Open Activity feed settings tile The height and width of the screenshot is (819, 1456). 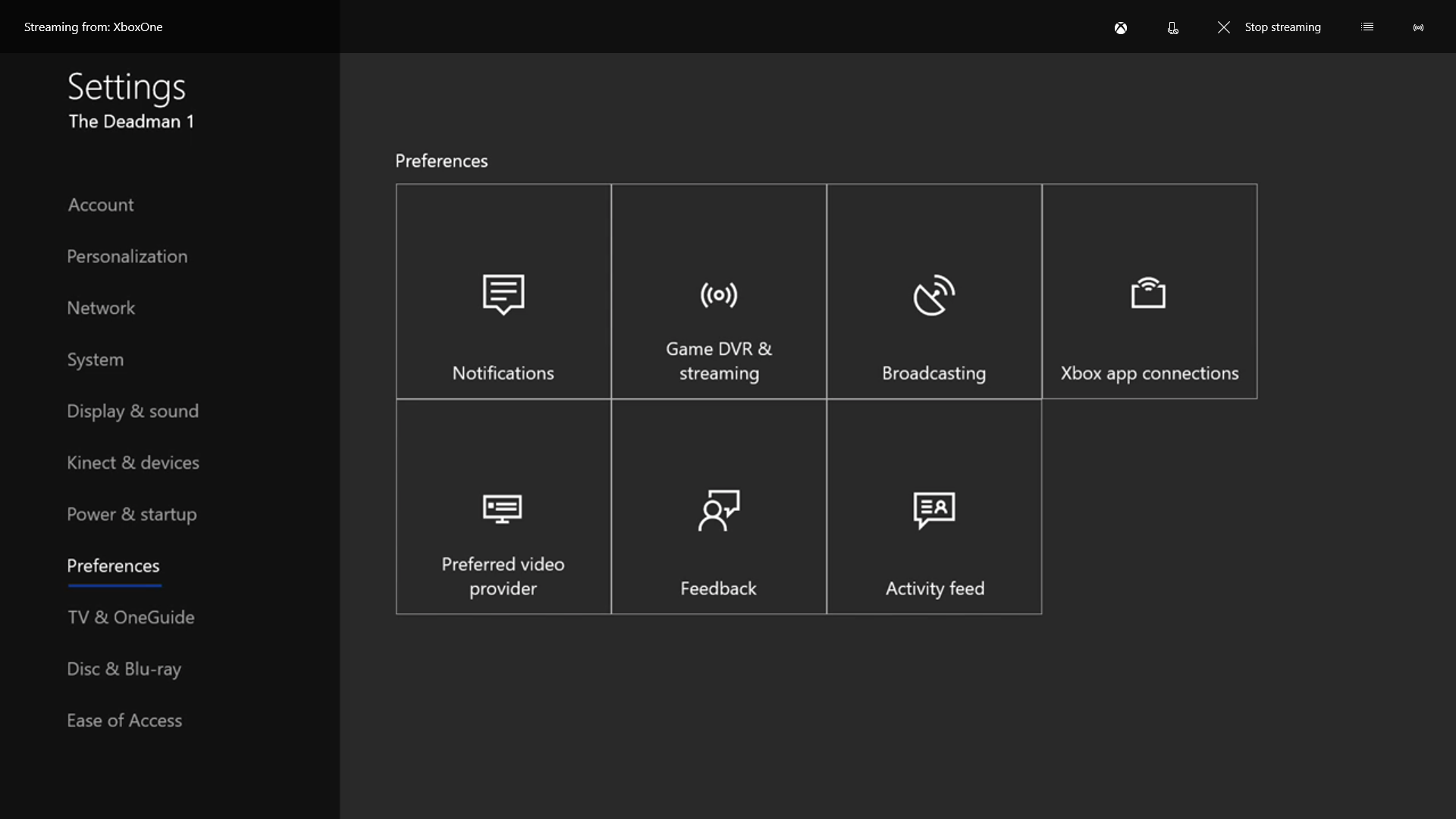point(934,507)
